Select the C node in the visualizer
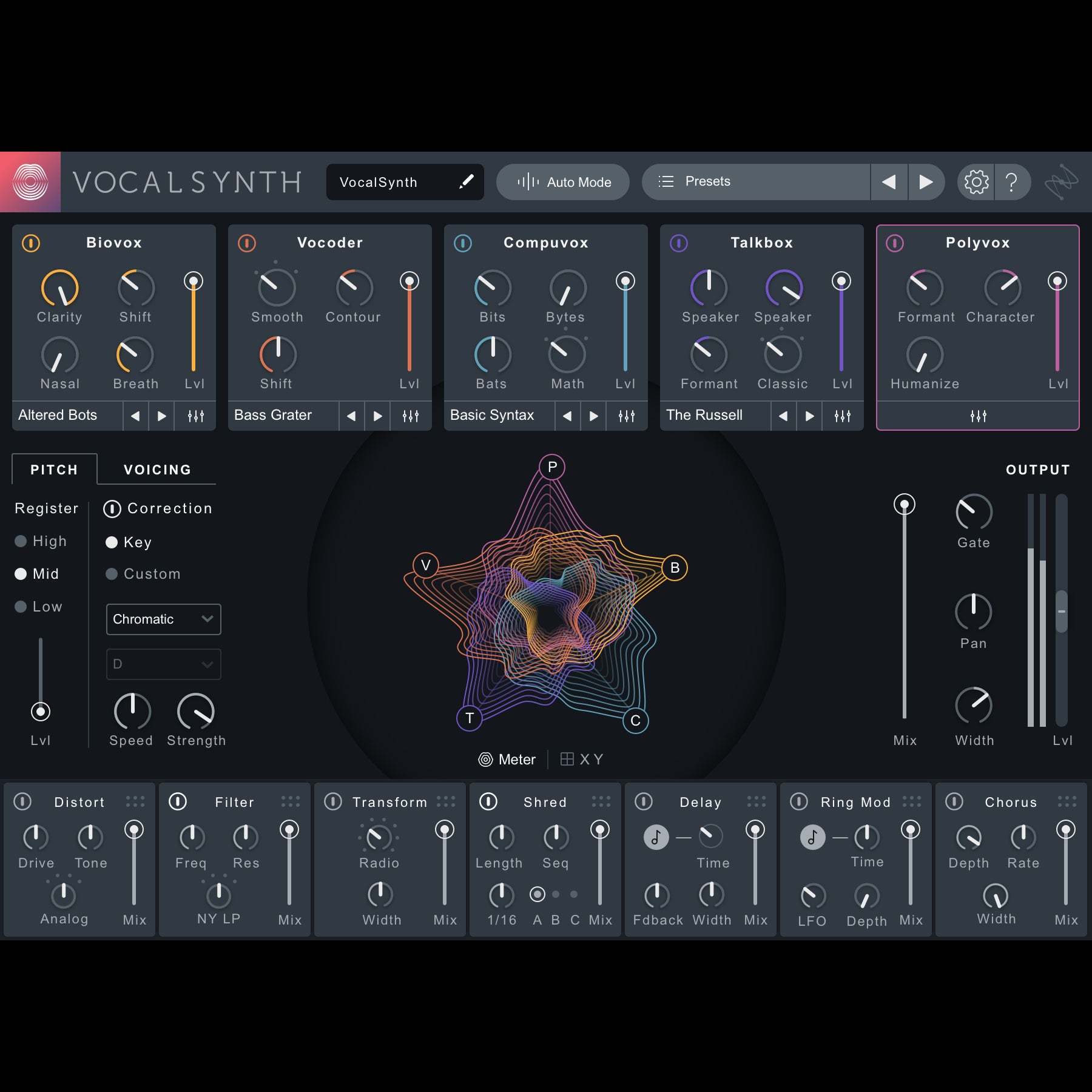Image resolution: width=1092 pixels, height=1092 pixels. click(x=636, y=721)
